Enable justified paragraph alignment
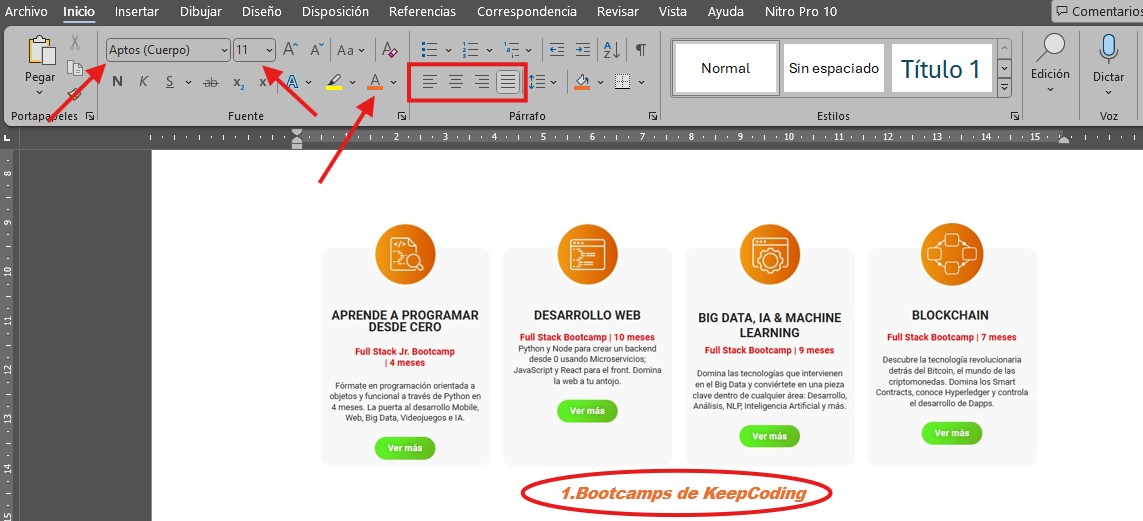This screenshot has height=521, width=1143. click(x=507, y=82)
